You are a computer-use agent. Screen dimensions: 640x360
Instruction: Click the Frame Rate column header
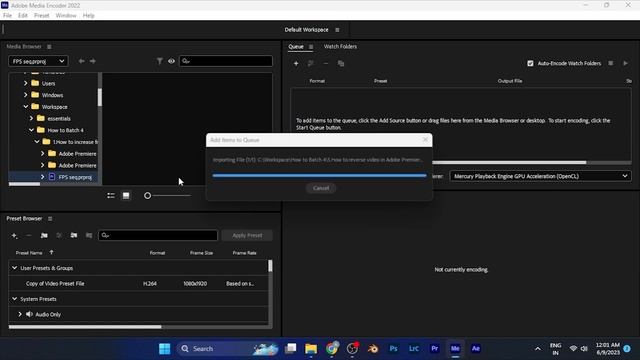pos(244,253)
